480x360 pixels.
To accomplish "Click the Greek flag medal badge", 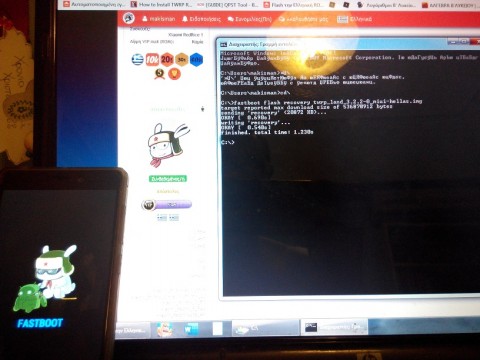I will [137, 60].
